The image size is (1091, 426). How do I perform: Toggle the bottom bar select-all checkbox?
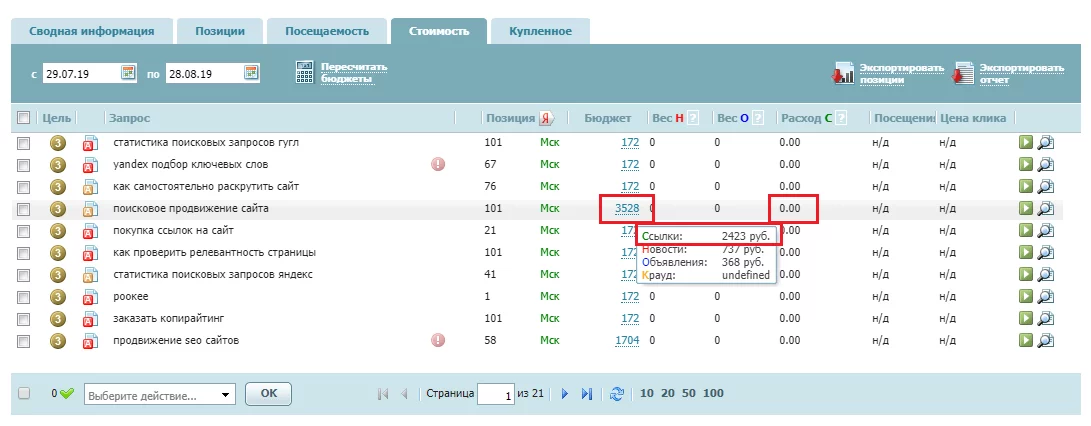pyautogui.click(x=24, y=393)
